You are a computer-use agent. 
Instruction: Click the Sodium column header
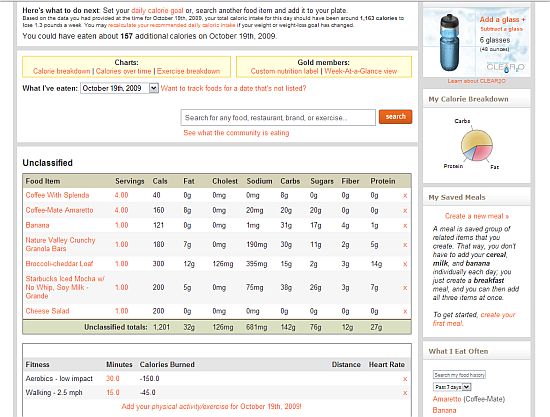tap(259, 181)
